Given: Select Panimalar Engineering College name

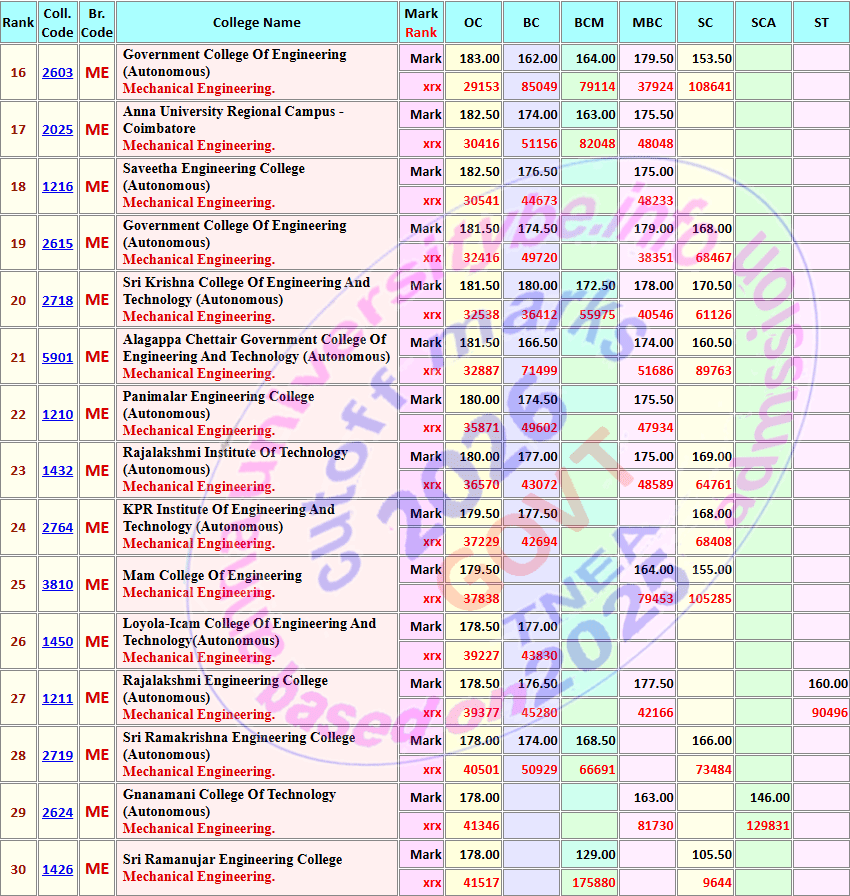Looking at the screenshot, I should click(x=219, y=405).
